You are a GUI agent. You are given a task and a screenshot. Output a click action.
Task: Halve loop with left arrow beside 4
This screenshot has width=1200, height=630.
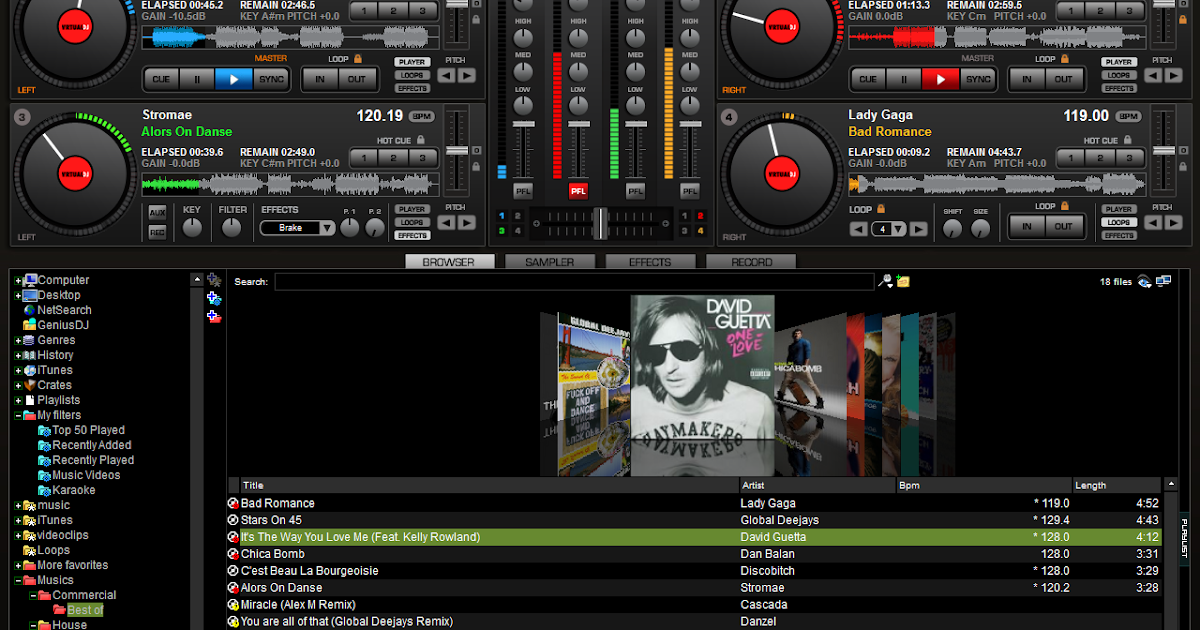(859, 229)
